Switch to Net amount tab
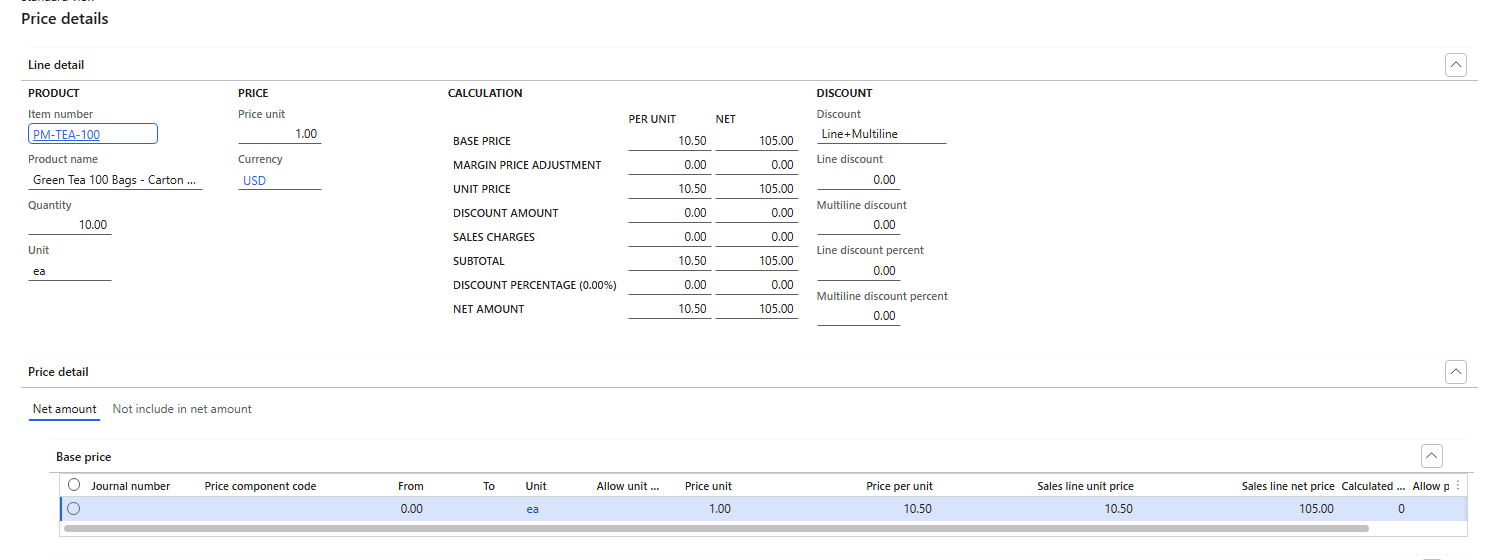This screenshot has width=1495, height=560. point(65,409)
